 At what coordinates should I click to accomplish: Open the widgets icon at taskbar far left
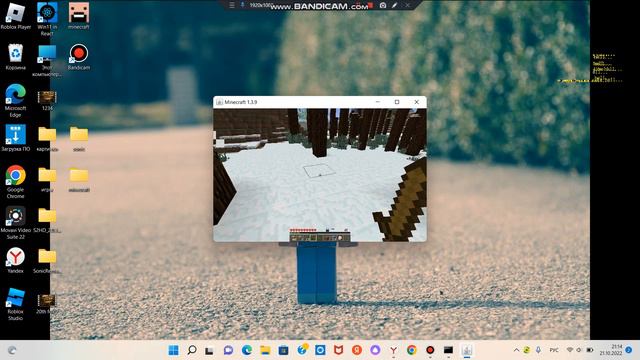pos(12,350)
